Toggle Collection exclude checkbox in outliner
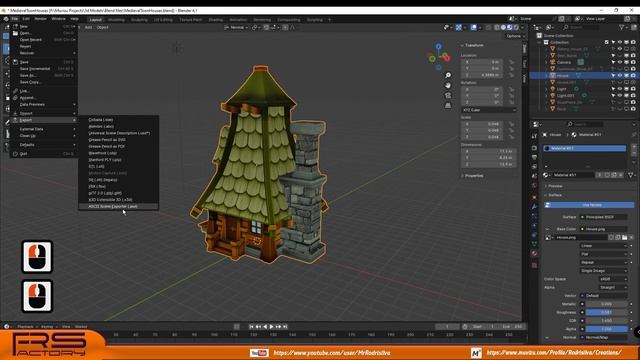This screenshot has height=360, width=640. pos(607,42)
